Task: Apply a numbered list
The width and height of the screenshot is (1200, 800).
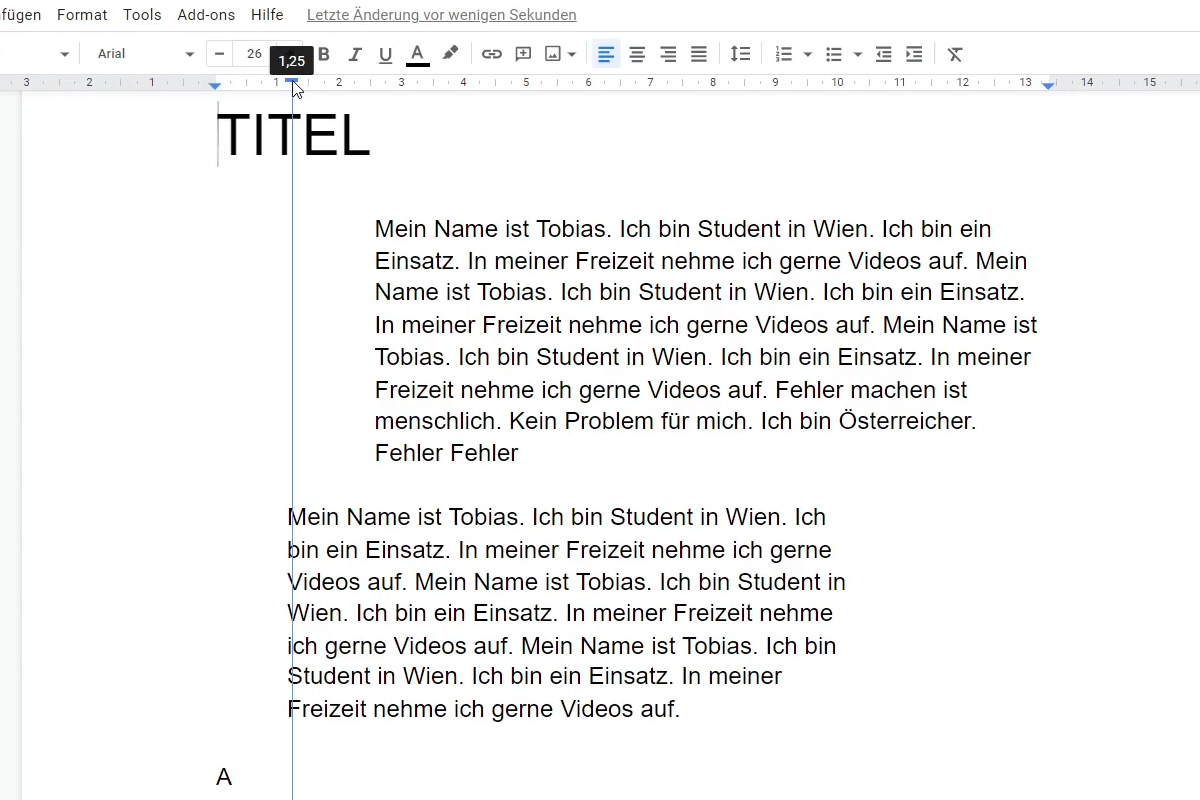Action: tap(784, 54)
